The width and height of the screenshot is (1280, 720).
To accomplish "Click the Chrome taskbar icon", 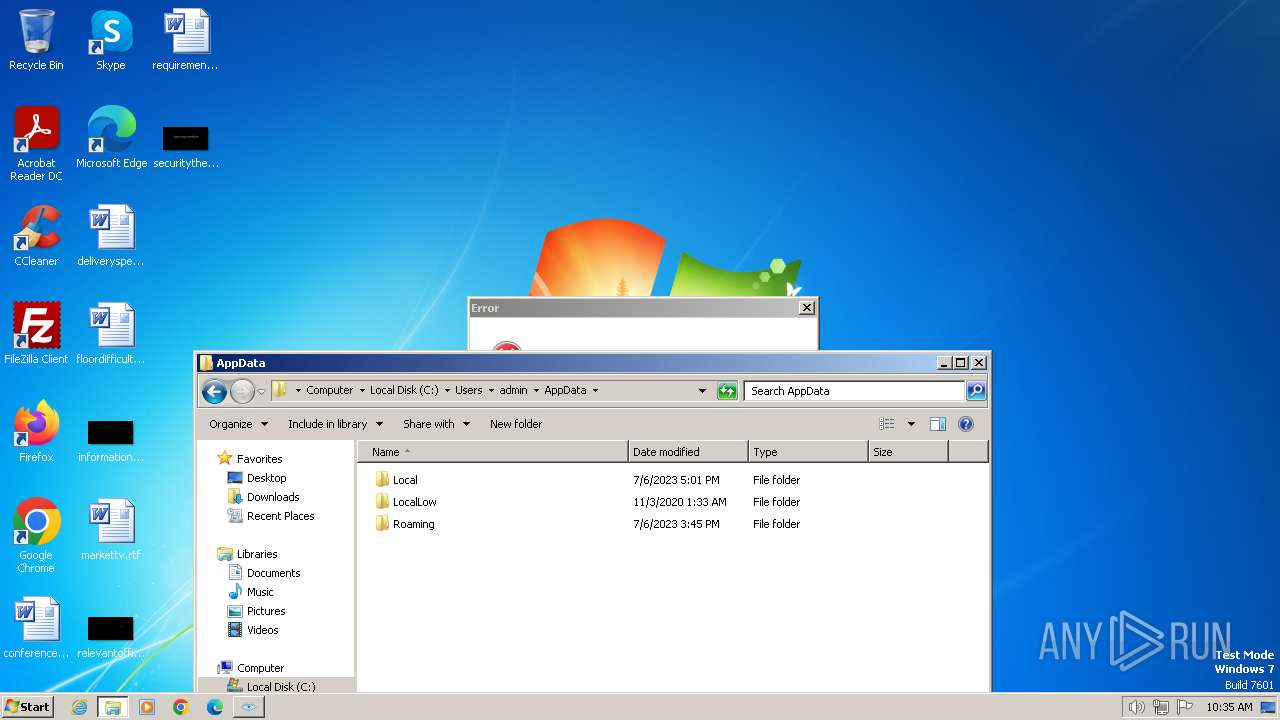I will click(x=181, y=707).
